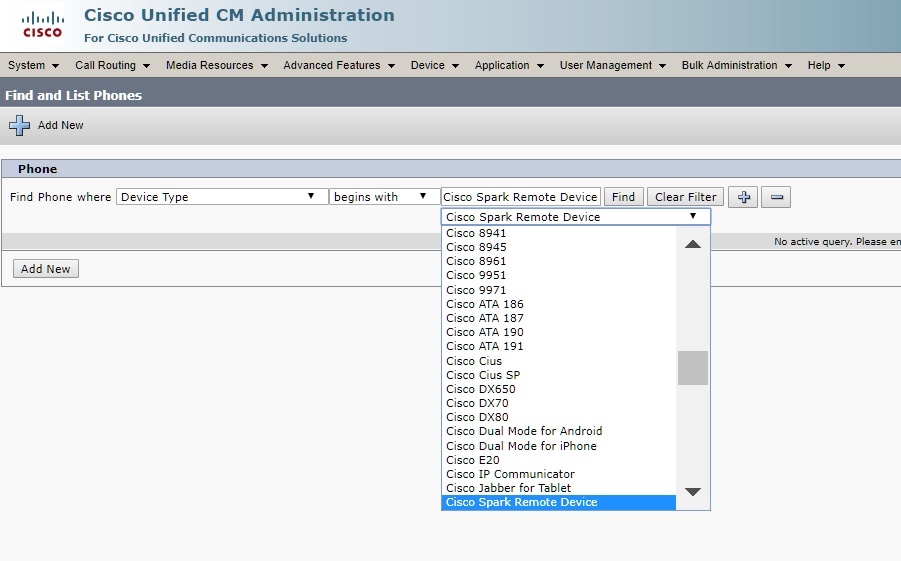Select Cisco 9951 from the list
Viewport: 901px width, 561px height.
point(559,275)
